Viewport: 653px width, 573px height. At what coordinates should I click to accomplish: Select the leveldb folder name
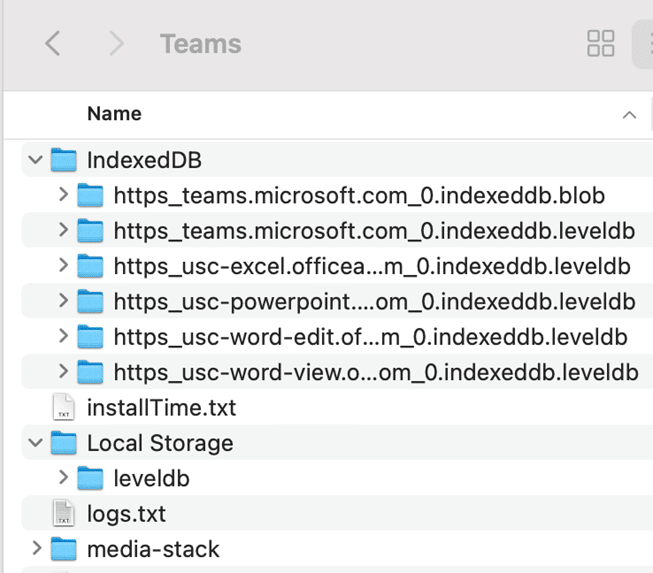pos(152,478)
